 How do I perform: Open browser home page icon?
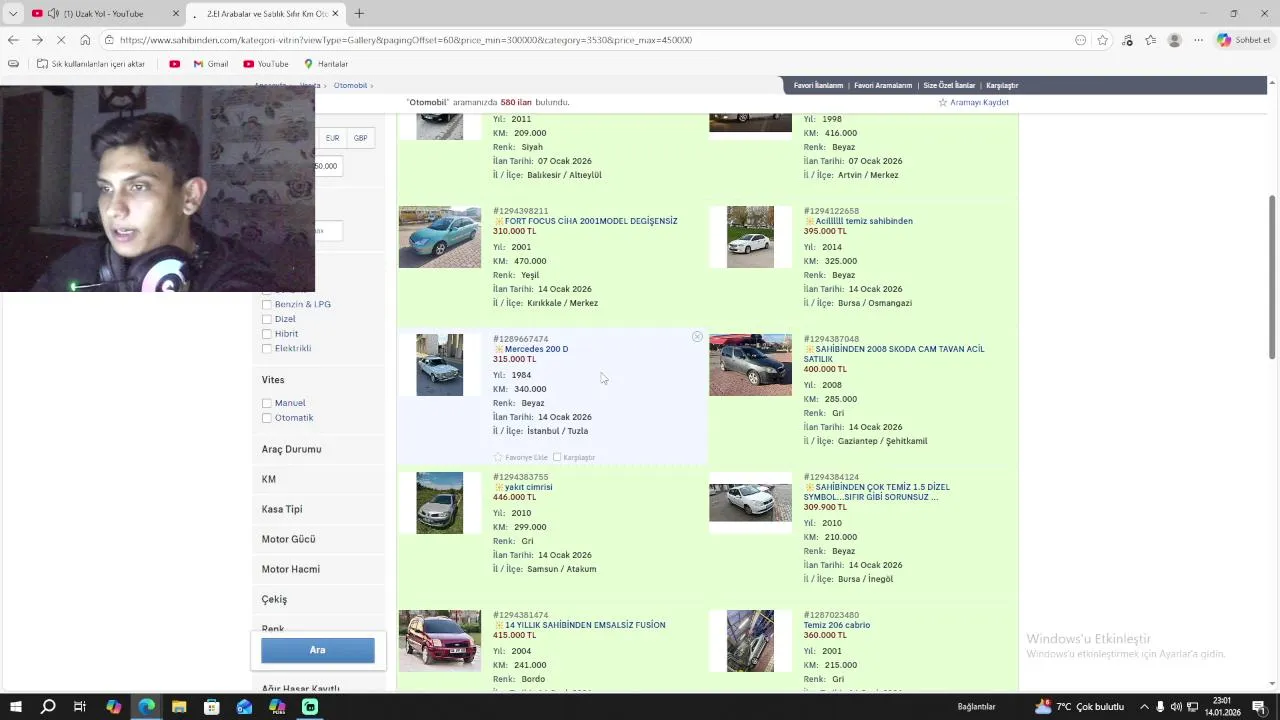point(85,40)
